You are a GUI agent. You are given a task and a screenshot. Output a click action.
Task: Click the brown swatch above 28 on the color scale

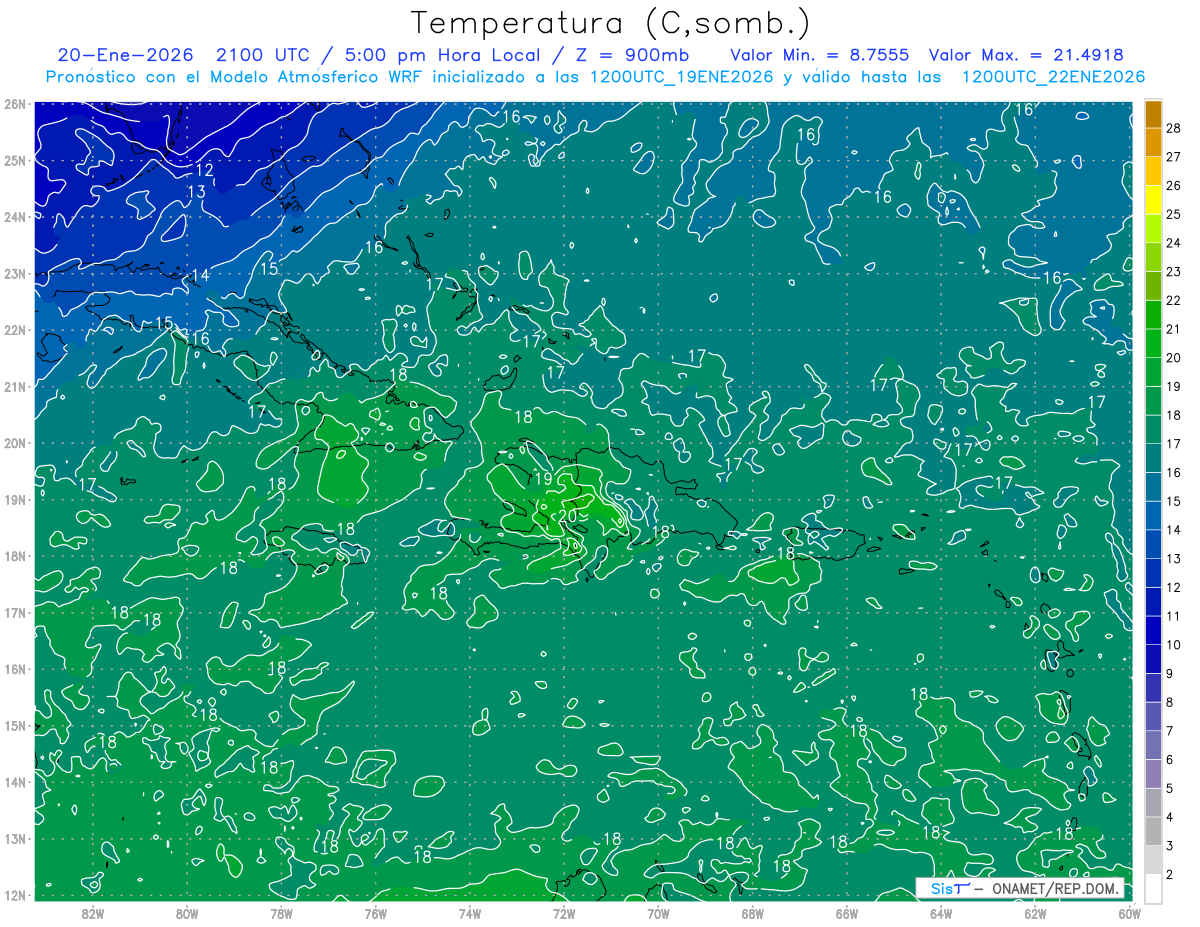[x=1153, y=114]
